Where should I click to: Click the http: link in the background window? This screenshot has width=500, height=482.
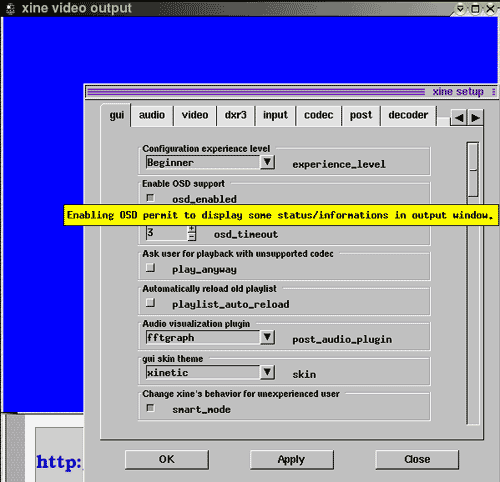click(59, 463)
